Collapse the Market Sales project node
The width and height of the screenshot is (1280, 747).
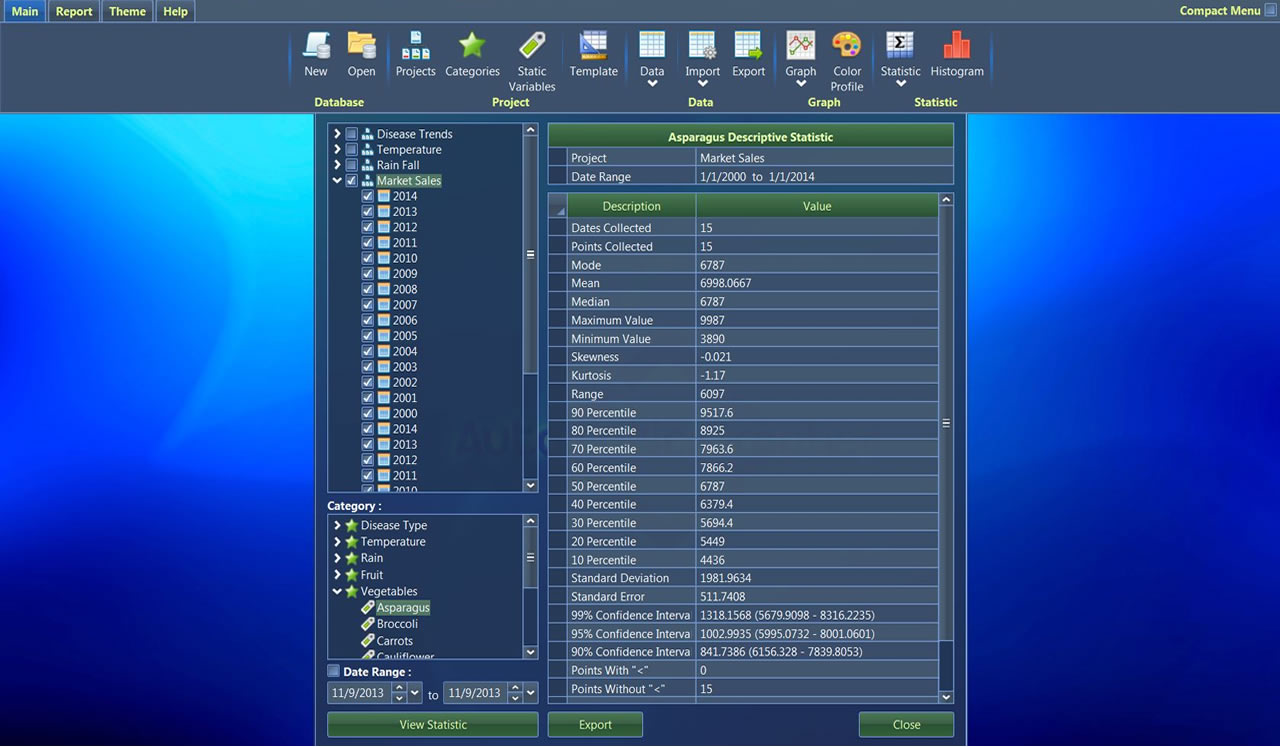[337, 181]
